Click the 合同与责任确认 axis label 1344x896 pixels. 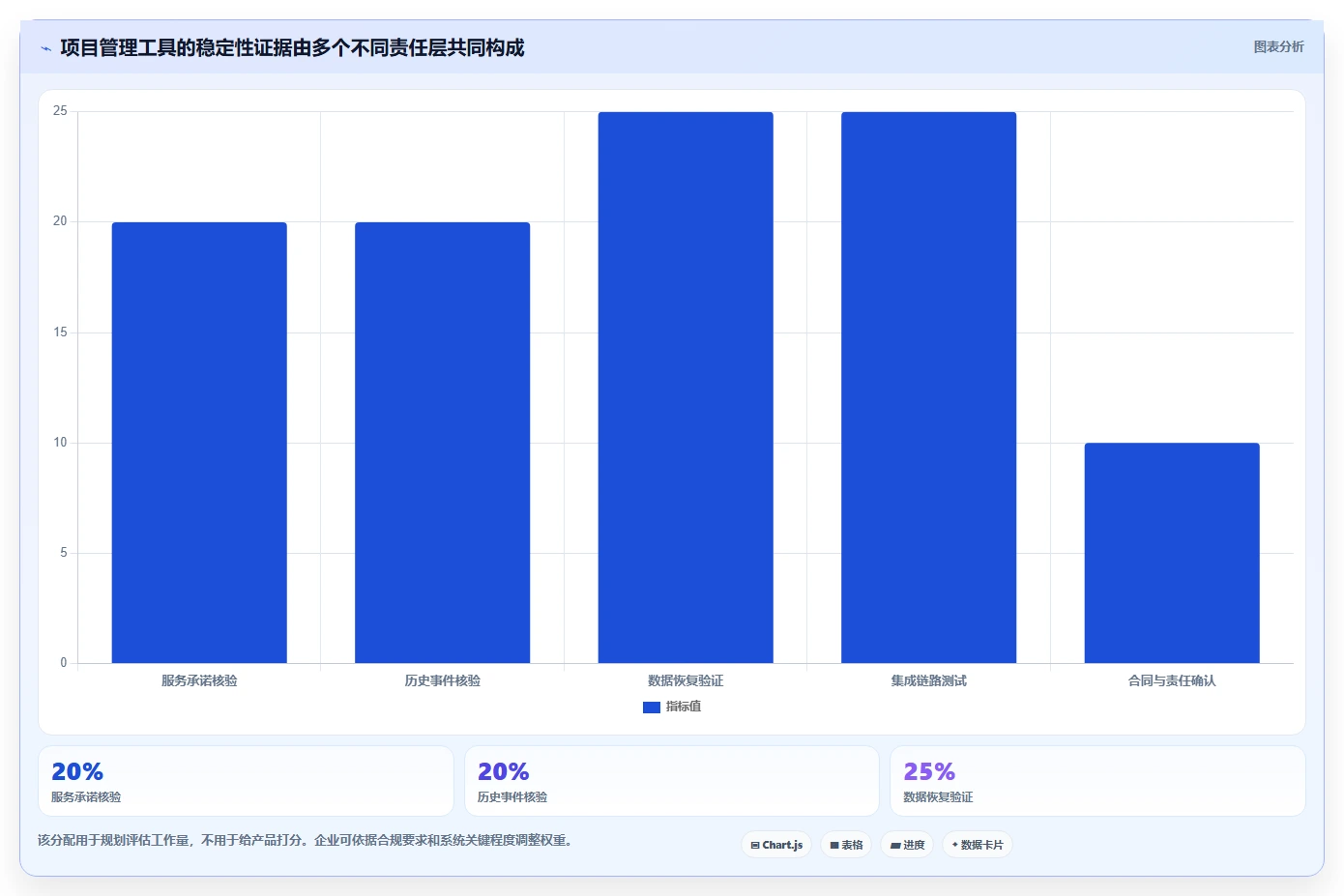[x=1172, y=680]
